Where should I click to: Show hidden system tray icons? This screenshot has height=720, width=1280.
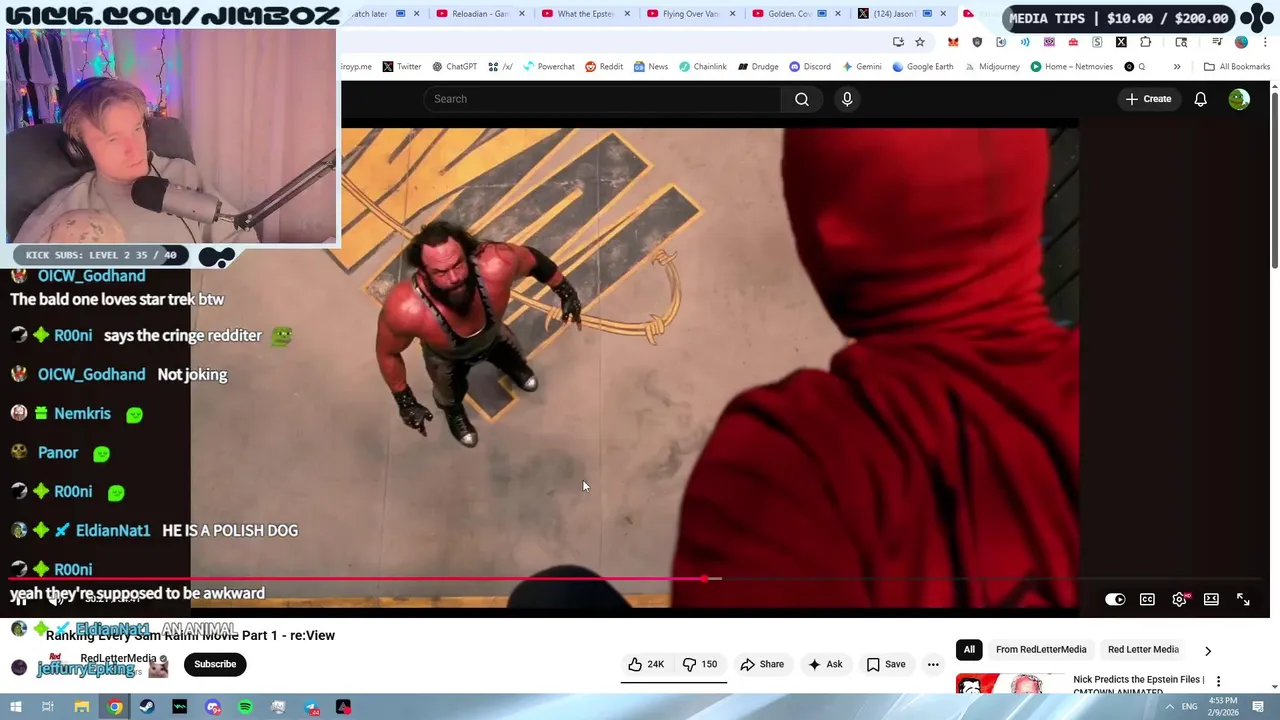pos(1169,707)
